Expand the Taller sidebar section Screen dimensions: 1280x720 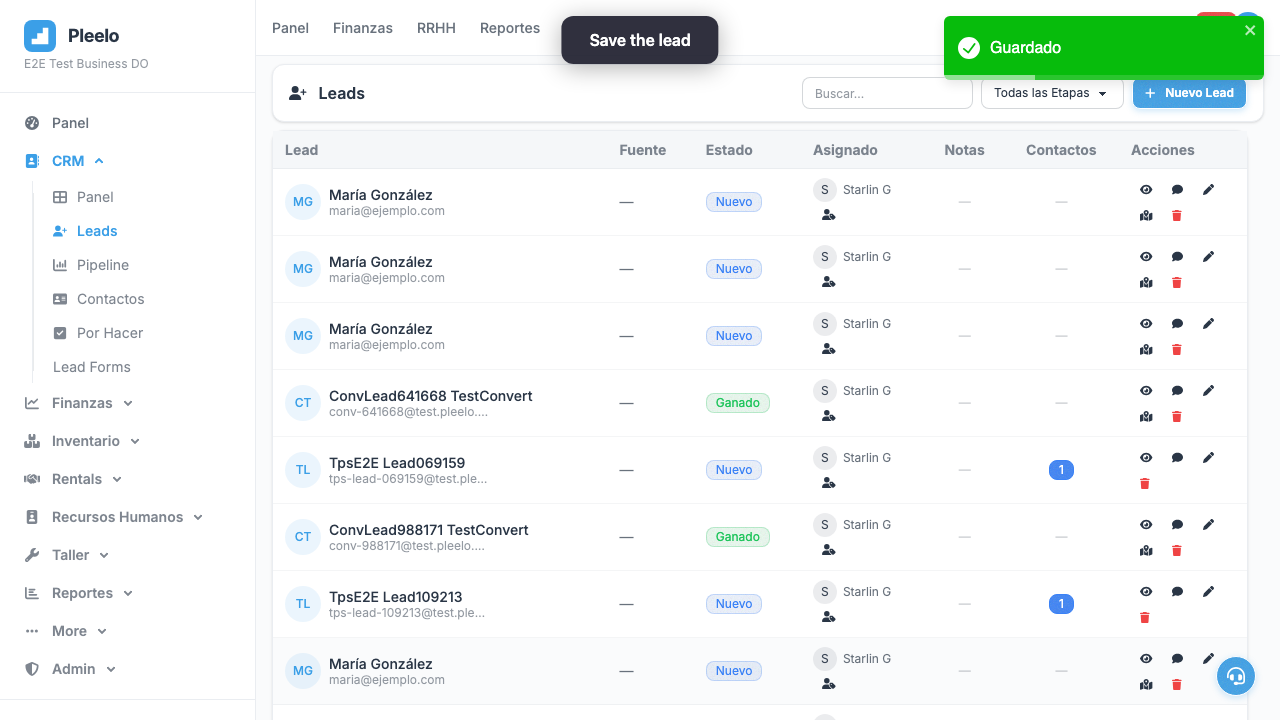[67, 555]
